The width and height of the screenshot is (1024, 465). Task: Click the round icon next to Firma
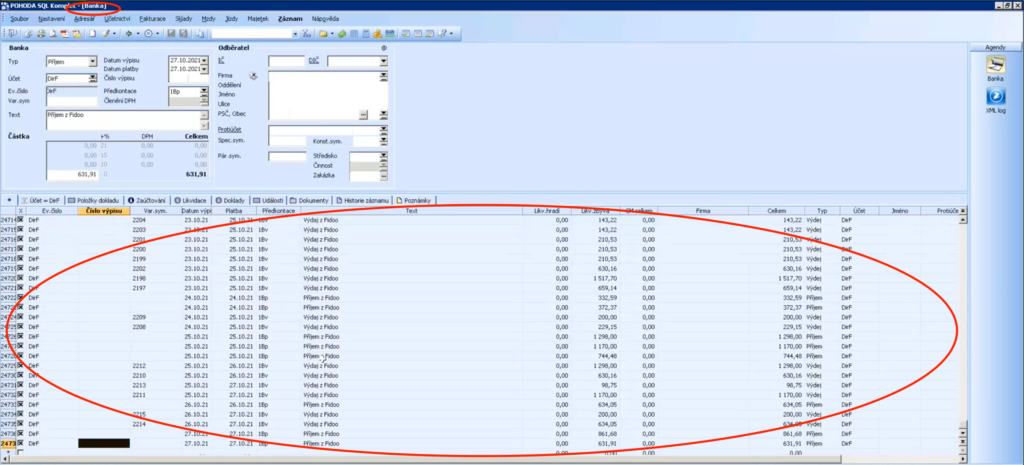(253, 76)
